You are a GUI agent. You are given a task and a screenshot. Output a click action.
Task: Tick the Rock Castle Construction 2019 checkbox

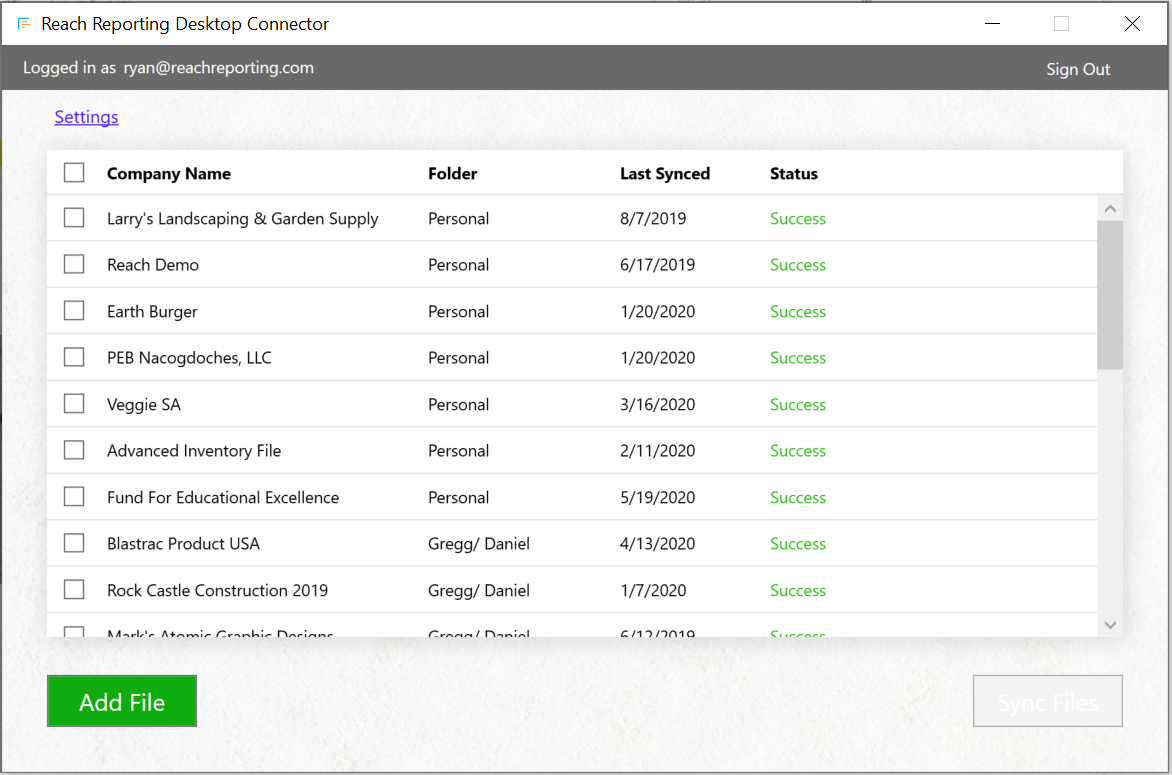click(x=74, y=590)
